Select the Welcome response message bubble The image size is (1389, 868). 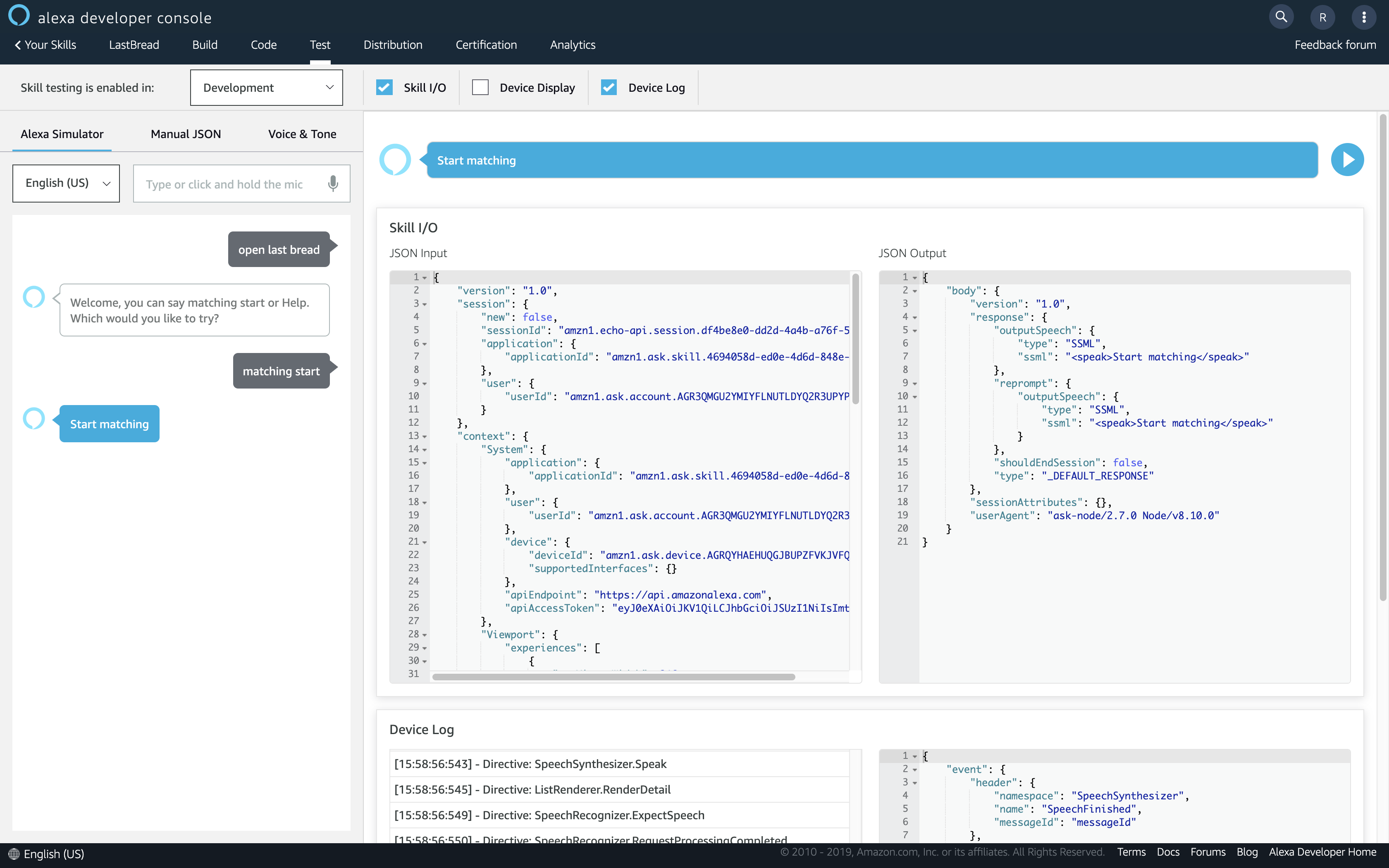point(194,310)
